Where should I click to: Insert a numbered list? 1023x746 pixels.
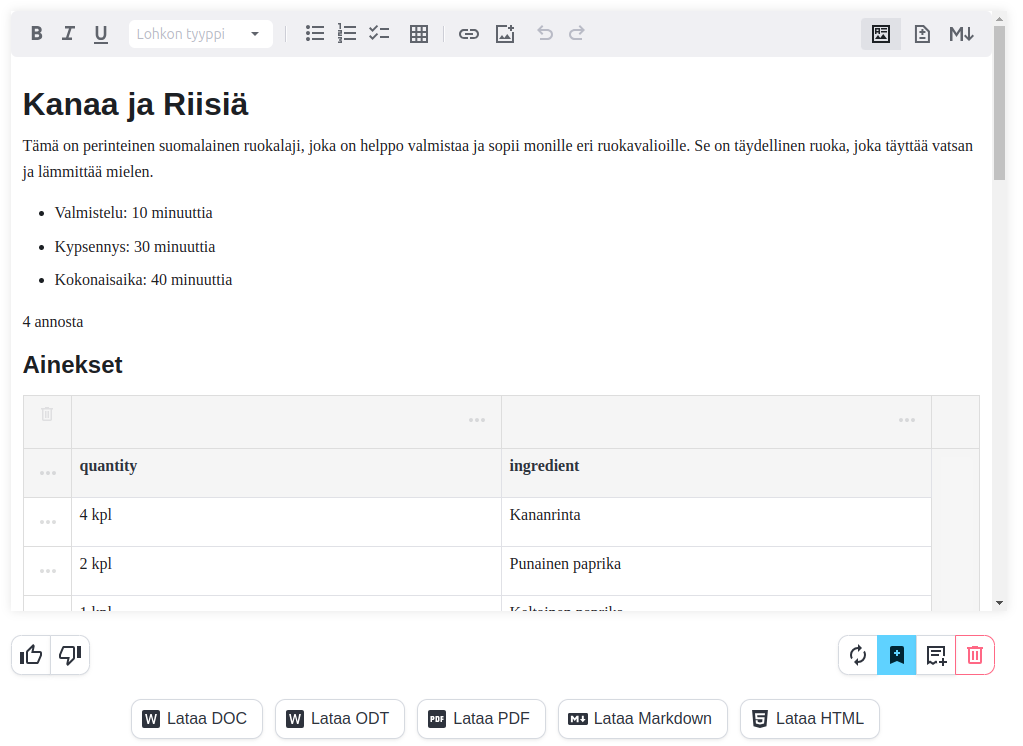[x=347, y=33]
